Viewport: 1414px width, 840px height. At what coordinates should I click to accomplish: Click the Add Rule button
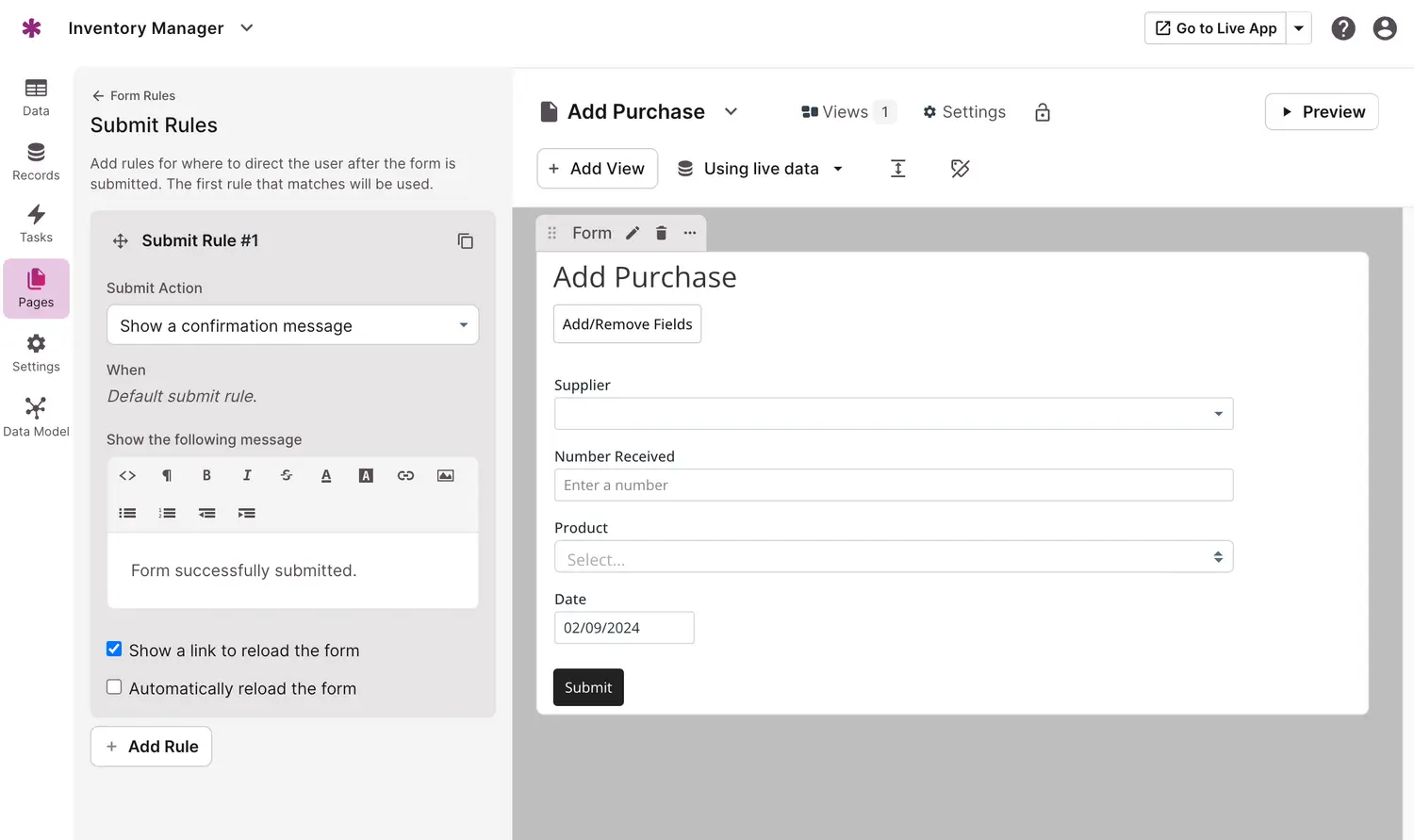tap(151, 747)
